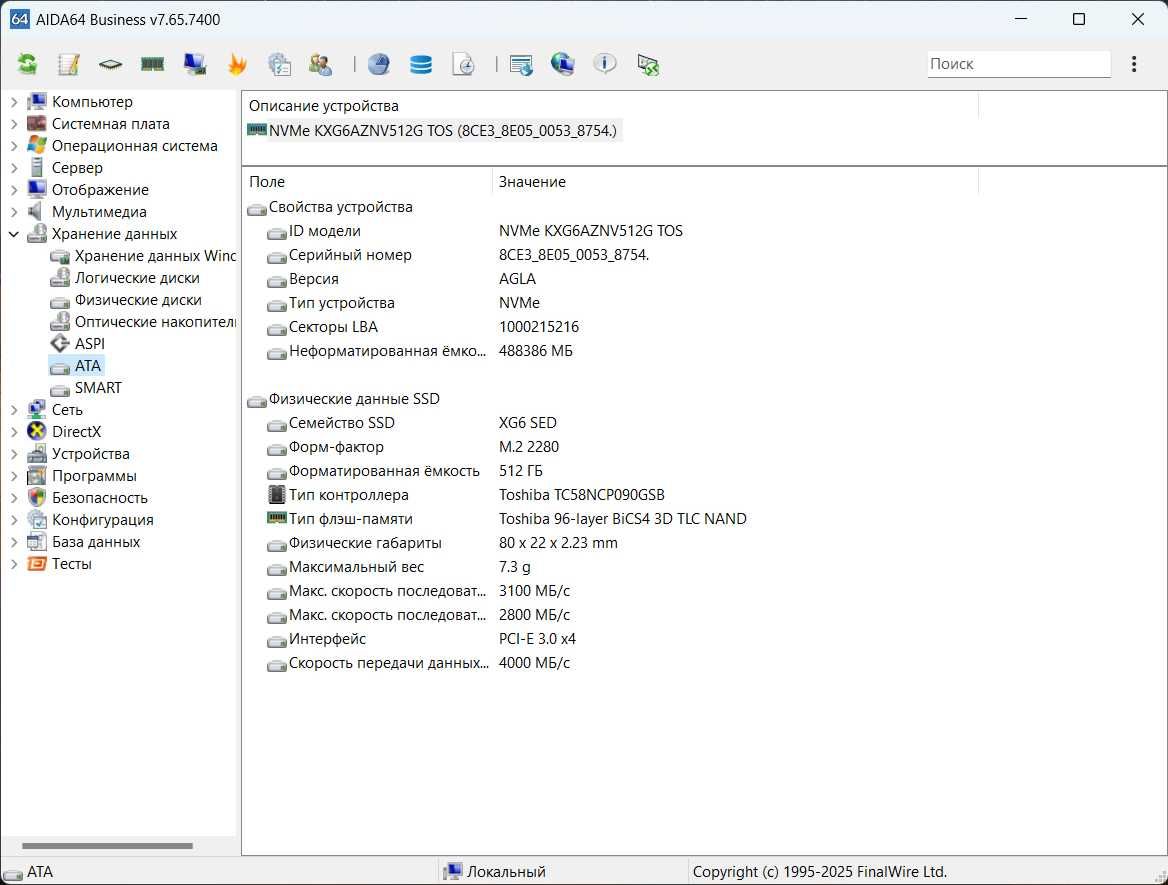Click the two users toolbar icon
Viewport: 1168px width, 885px height.
coord(320,65)
